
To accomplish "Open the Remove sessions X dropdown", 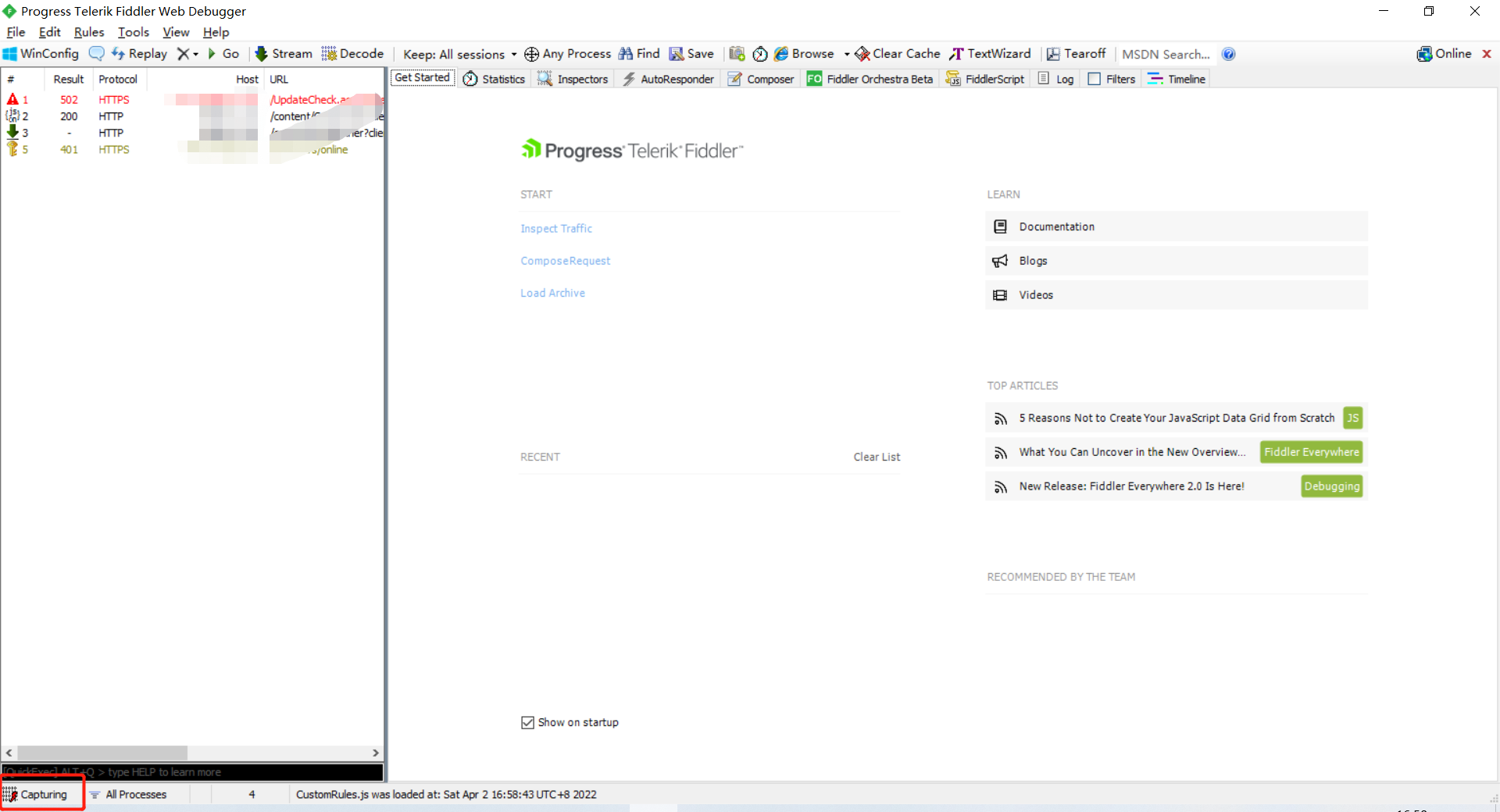I will coord(187,54).
